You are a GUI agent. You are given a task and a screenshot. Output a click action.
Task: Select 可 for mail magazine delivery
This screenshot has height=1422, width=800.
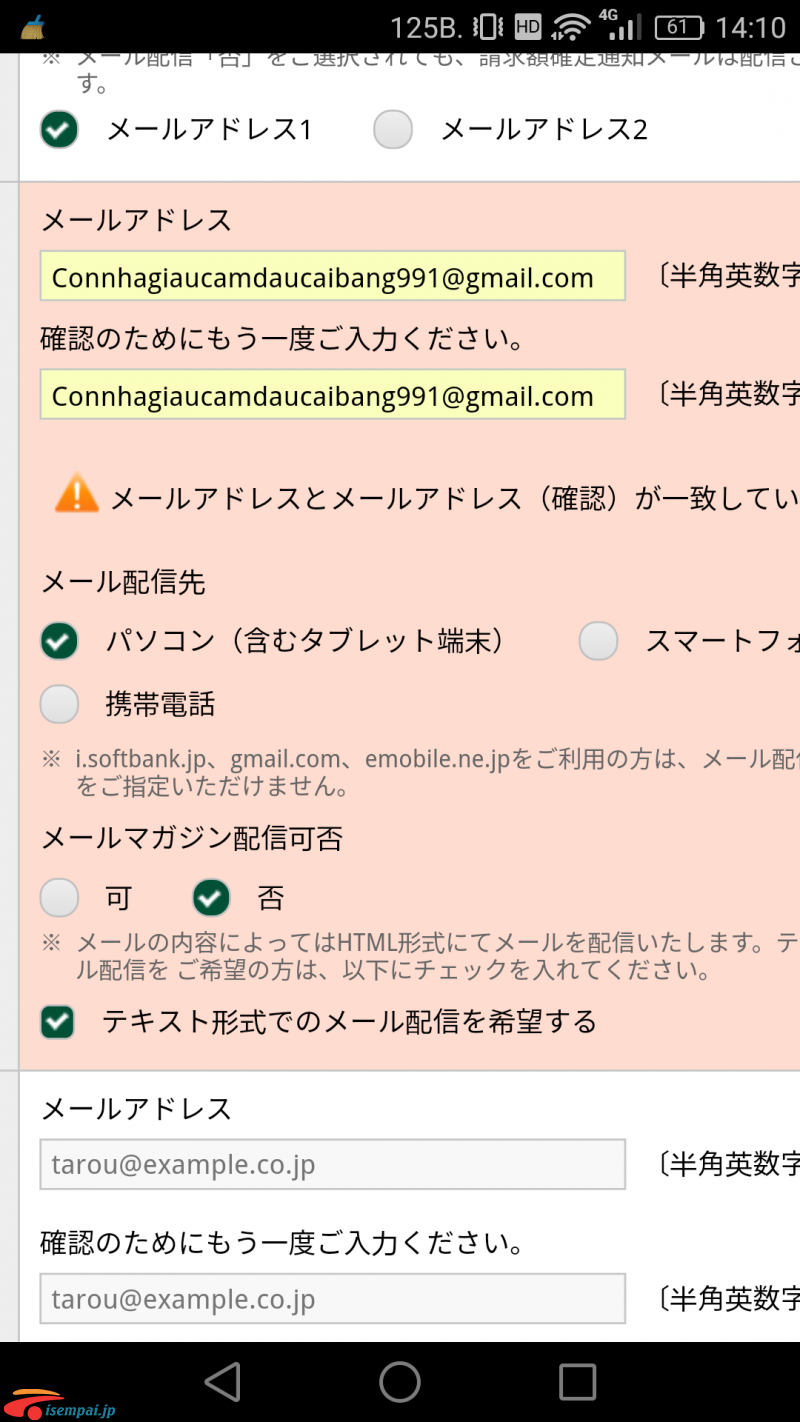[x=59, y=898]
